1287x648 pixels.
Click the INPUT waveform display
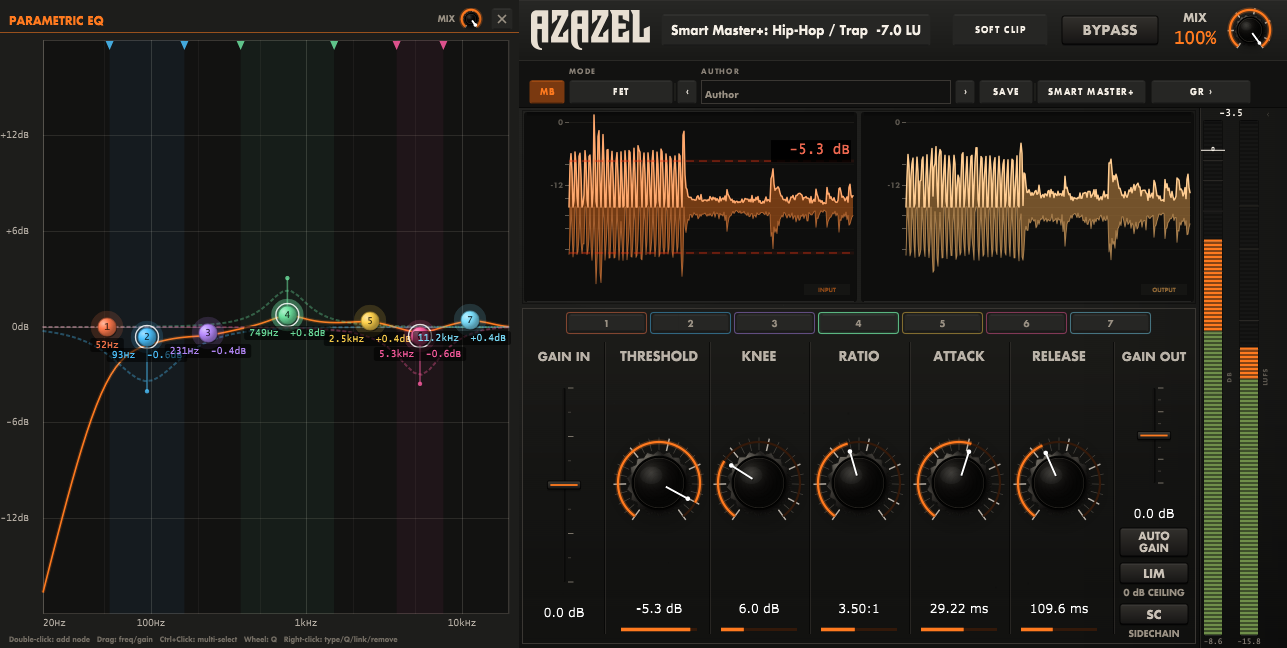pyautogui.click(x=690, y=206)
